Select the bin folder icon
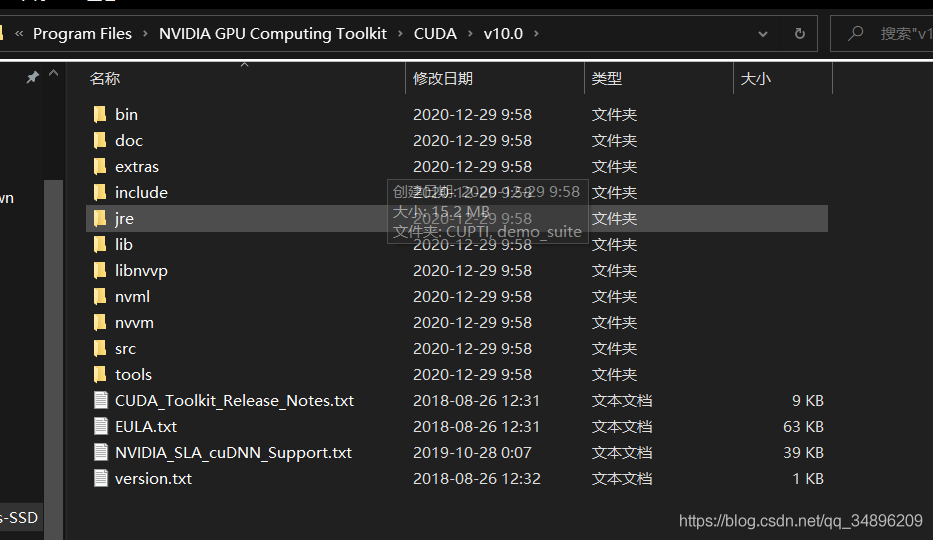This screenshot has width=933, height=540. tap(101, 114)
